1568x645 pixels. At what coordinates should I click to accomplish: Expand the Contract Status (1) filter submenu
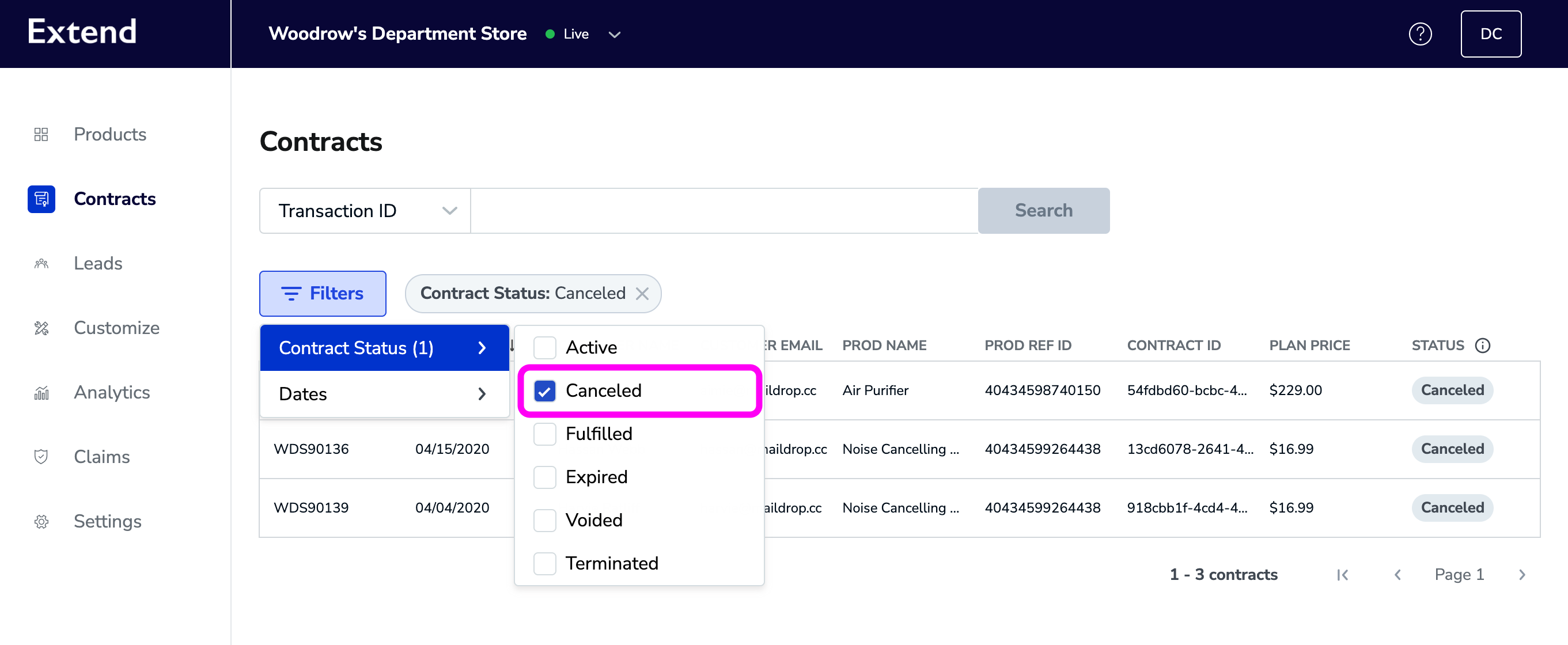click(385, 348)
